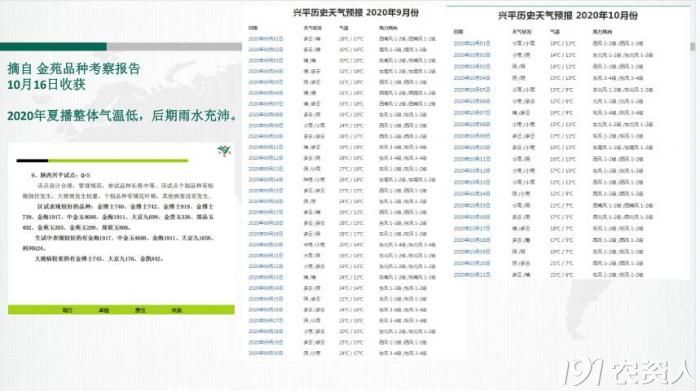This screenshot has height=391, width=700.
Task: Click the 191农资人 watermark logo
Action: click(629, 371)
